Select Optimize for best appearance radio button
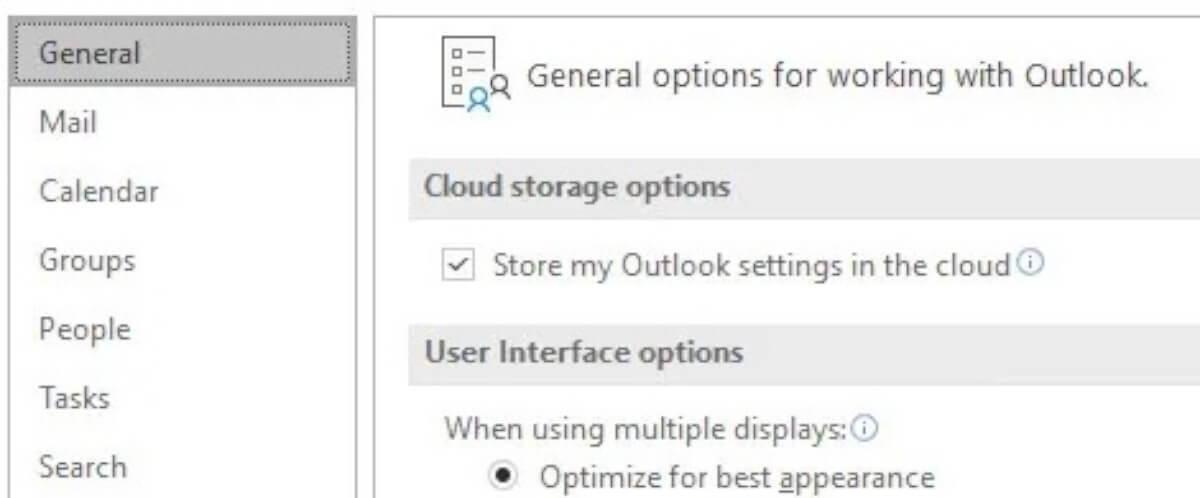 pos(504,477)
